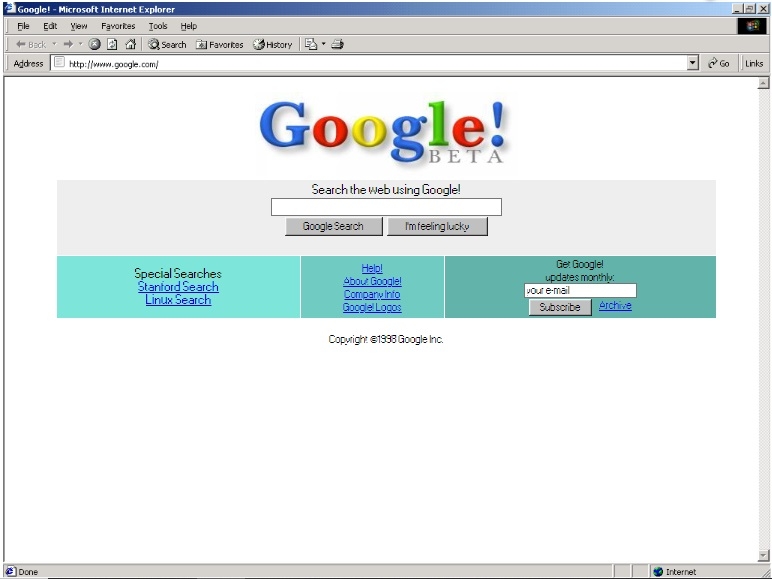
Task: Click the Forward arrow toolbar button
Action: tap(68, 44)
